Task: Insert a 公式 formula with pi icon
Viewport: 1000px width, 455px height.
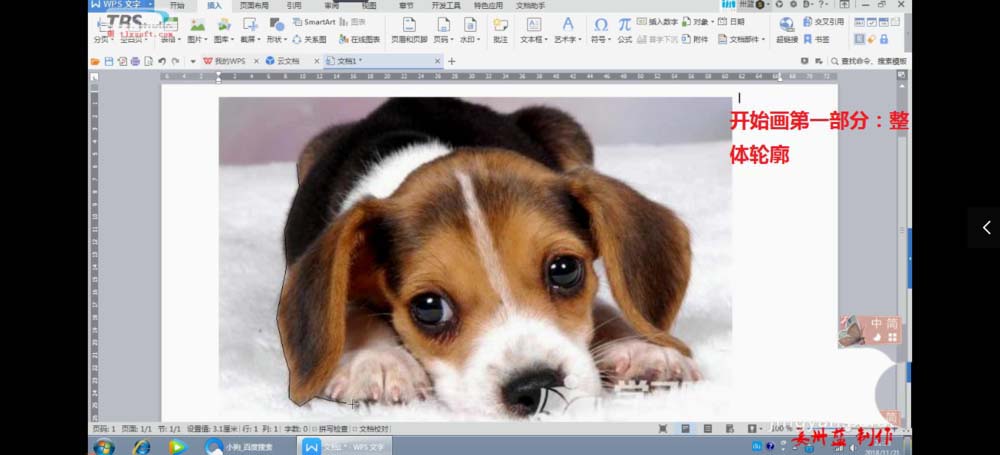Action: pyautogui.click(x=624, y=25)
